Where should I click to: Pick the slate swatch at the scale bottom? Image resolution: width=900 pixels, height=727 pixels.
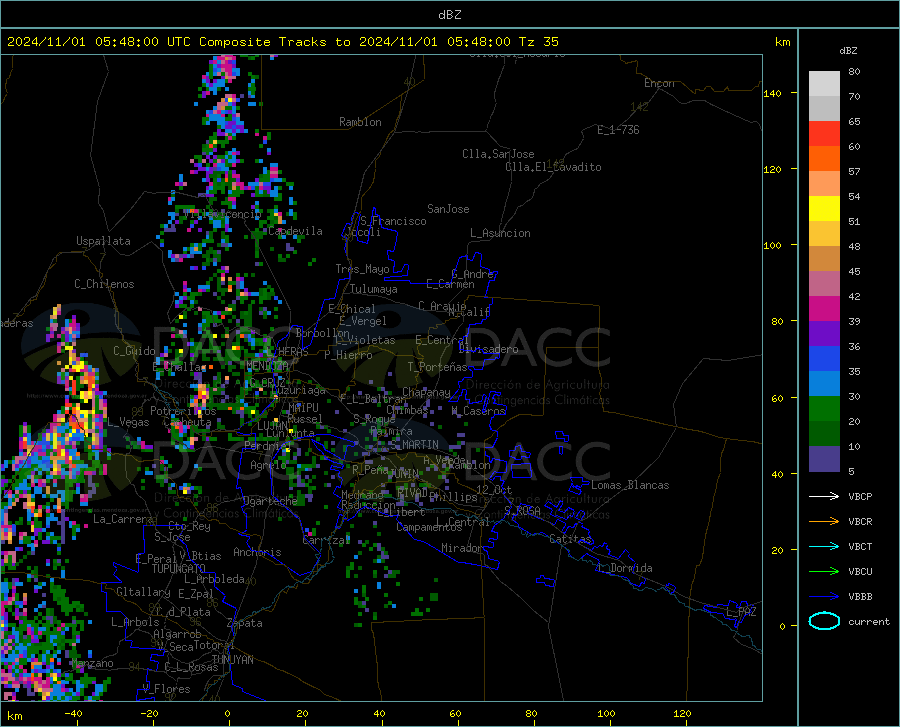824,459
